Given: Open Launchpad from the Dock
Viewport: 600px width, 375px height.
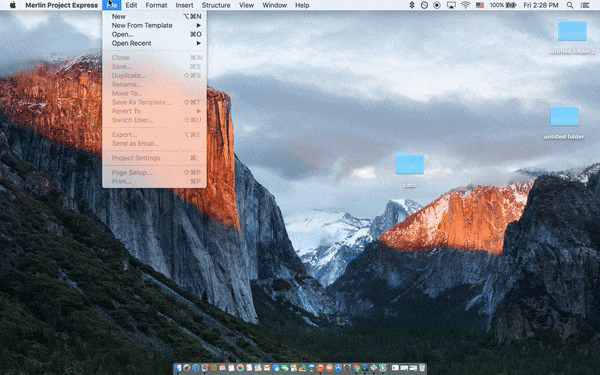Looking at the screenshot, I should [x=187, y=368].
